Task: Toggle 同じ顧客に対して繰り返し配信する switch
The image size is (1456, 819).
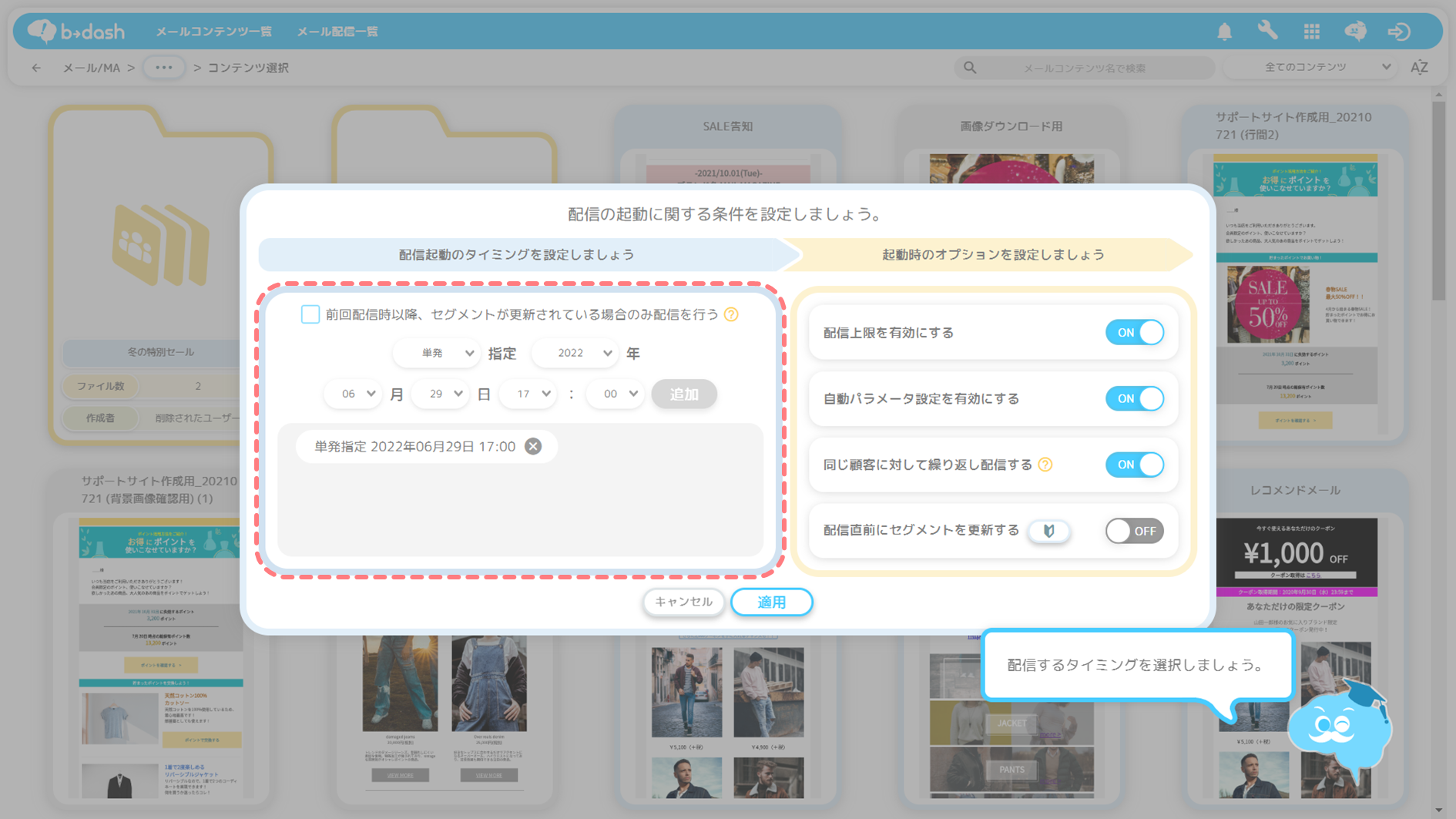Action: pyautogui.click(x=1134, y=465)
